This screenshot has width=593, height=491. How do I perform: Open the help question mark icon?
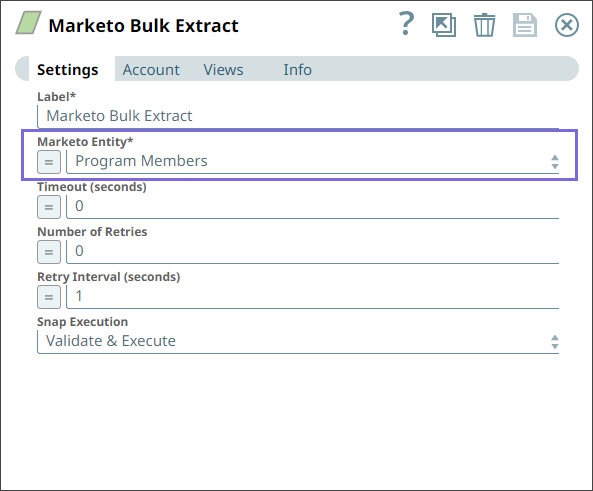(407, 24)
